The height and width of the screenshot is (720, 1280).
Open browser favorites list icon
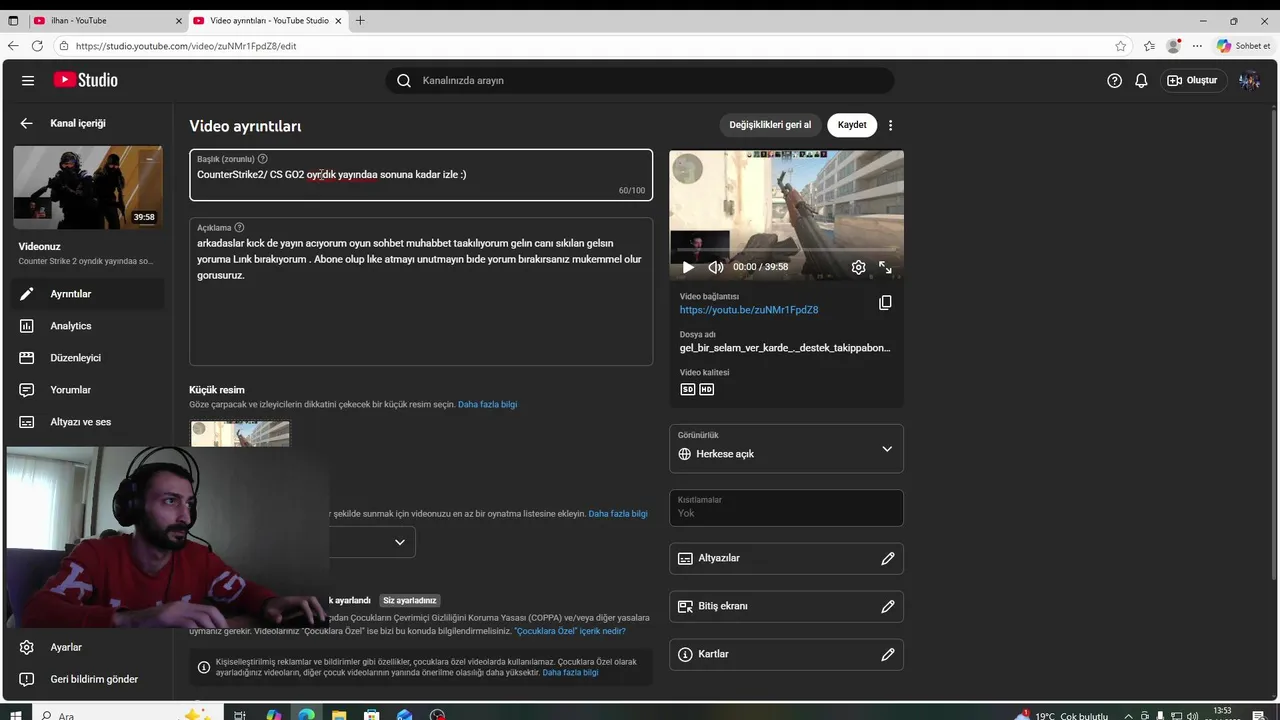point(1149,46)
